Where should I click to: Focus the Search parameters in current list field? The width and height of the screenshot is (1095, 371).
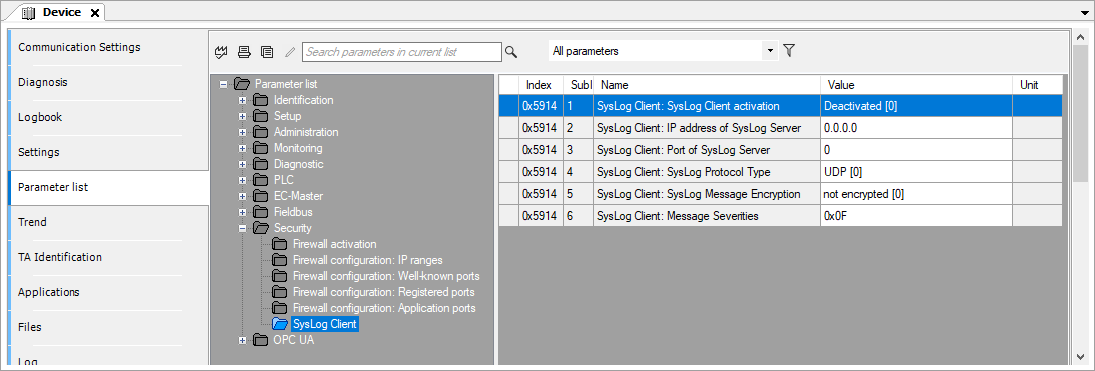[x=402, y=52]
